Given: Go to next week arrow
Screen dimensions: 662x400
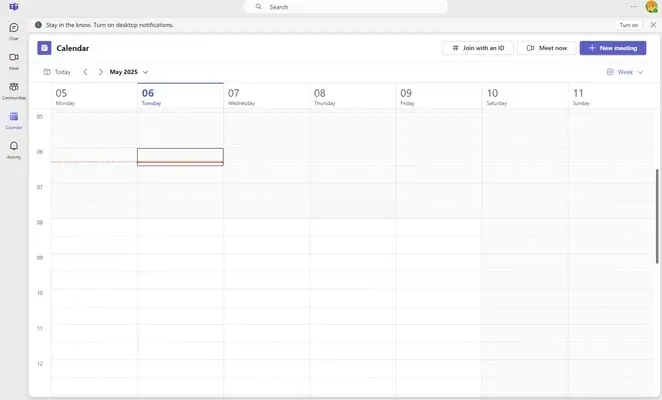Looking at the screenshot, I should (x=100, y=72).
